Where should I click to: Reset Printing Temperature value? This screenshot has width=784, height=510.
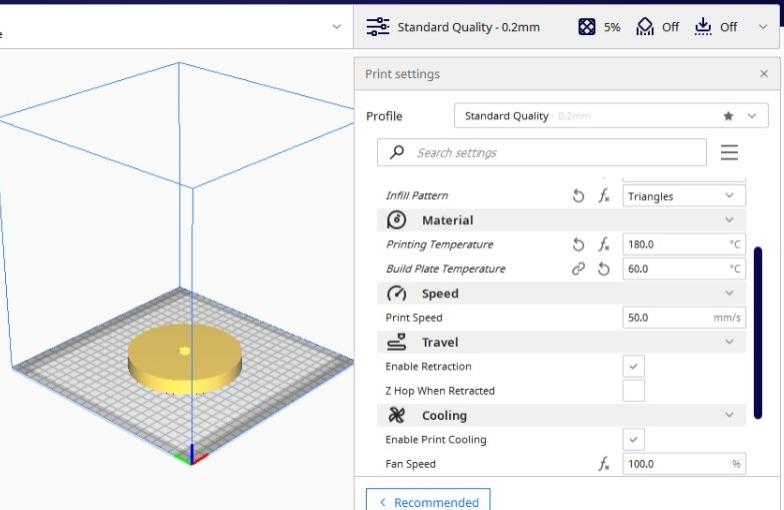pyautogui.click(x=578, y=244)
